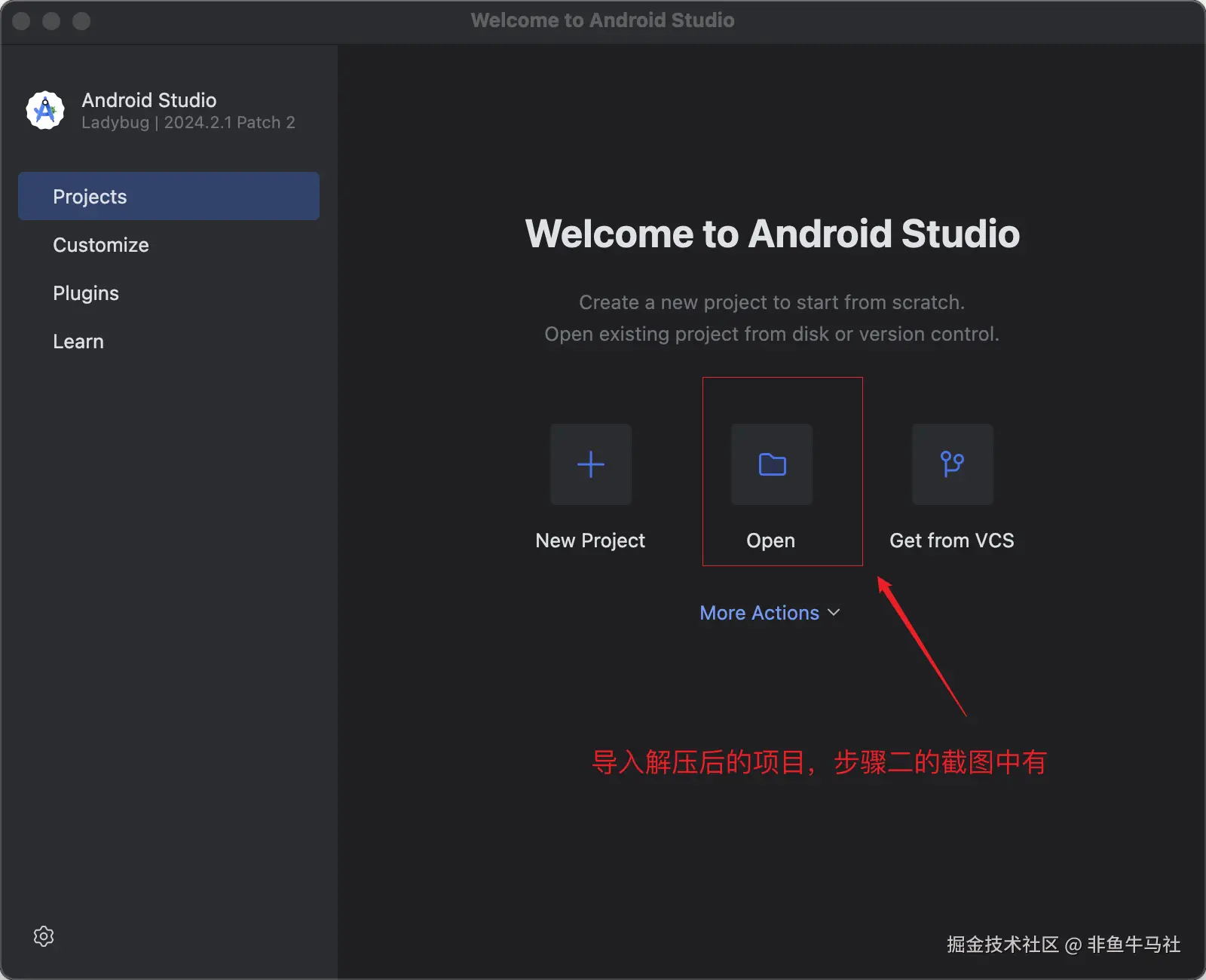Click the Get from VCS label
1206x980 pixels.
tap(952, 541)
